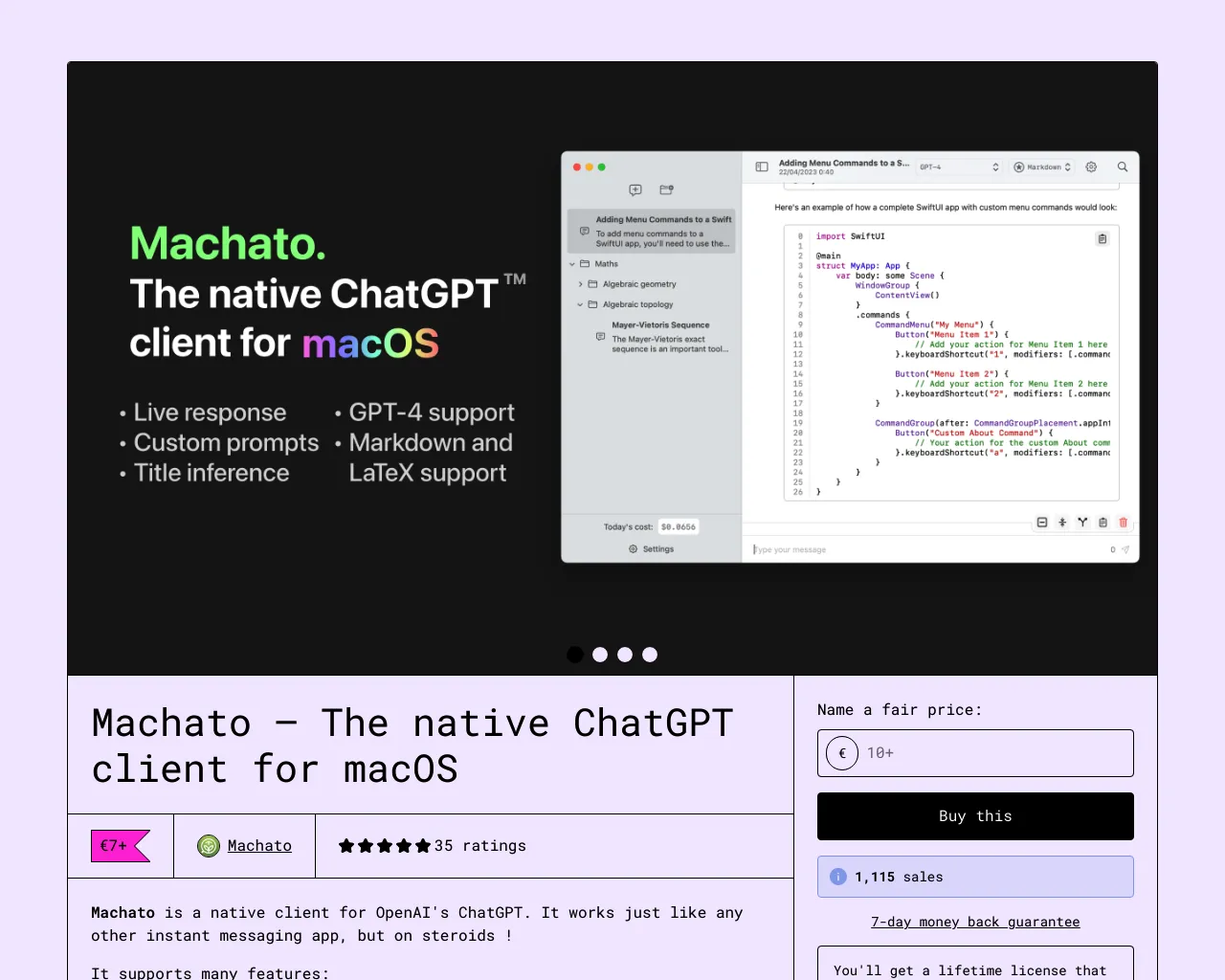Copy message with the clipboard icon
The height and width of the screenshot is (980, 1225).
1102,522
